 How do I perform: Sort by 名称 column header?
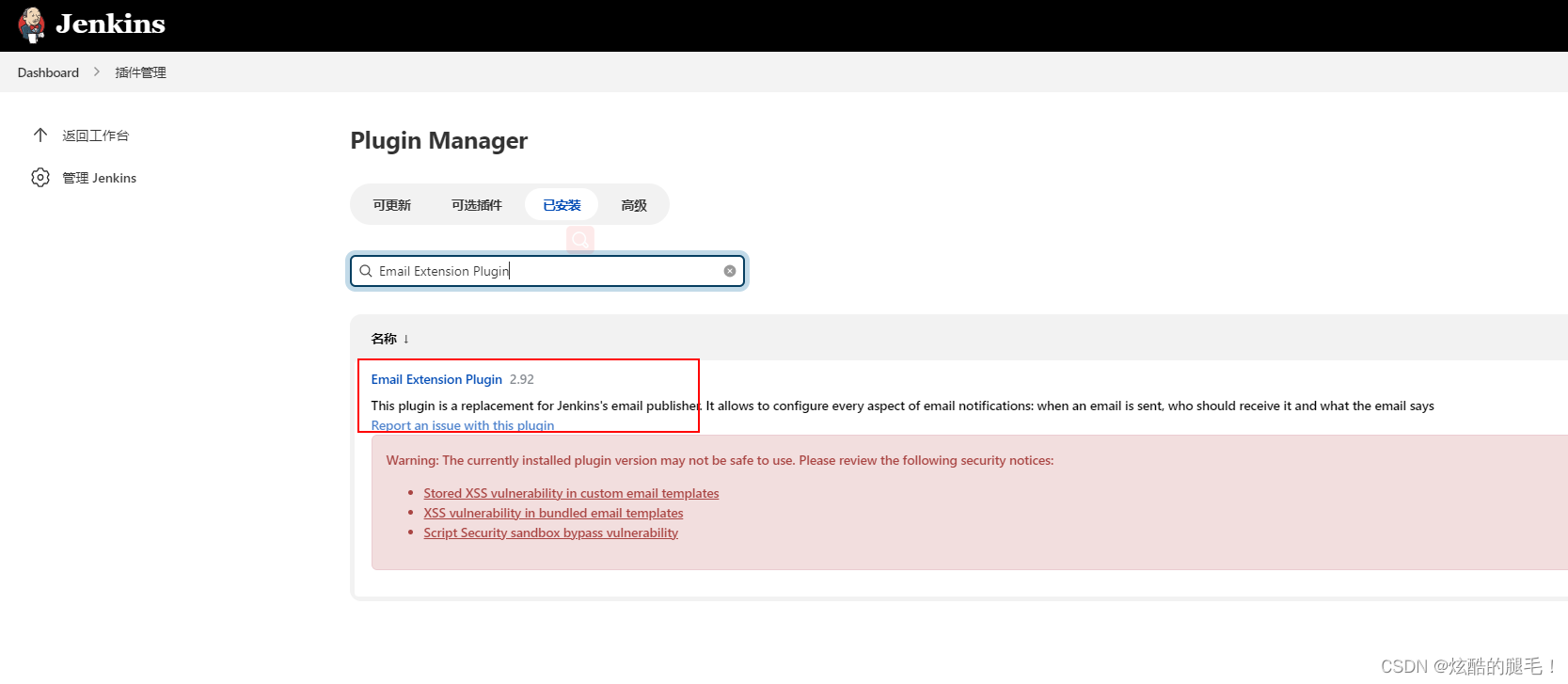384,339
